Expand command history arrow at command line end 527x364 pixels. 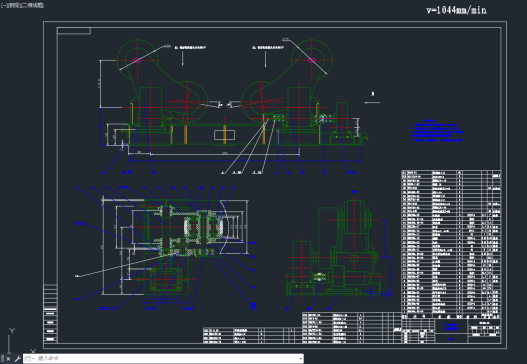300,359
